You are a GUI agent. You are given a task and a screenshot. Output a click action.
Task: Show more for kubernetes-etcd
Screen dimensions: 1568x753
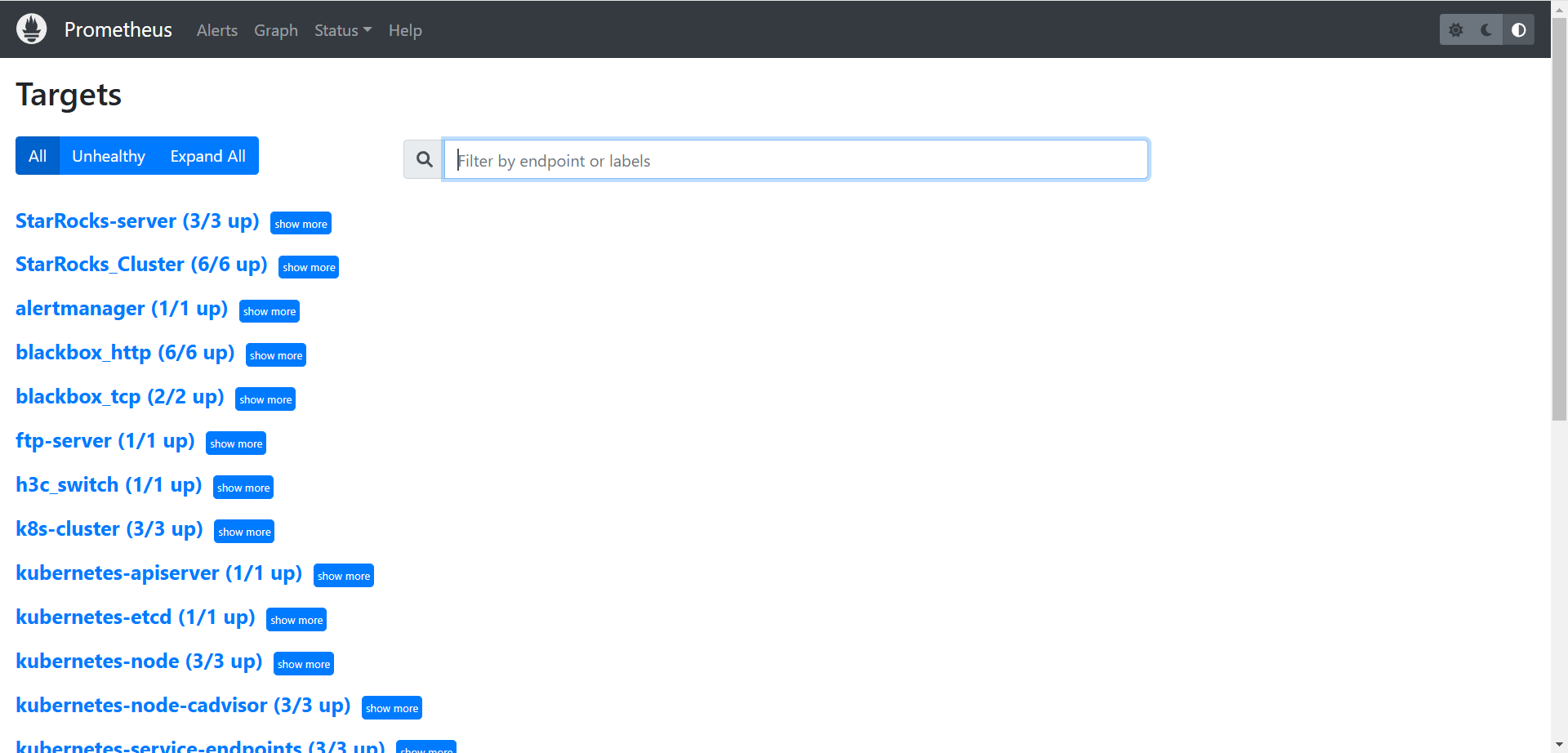(x=296, y=620)
